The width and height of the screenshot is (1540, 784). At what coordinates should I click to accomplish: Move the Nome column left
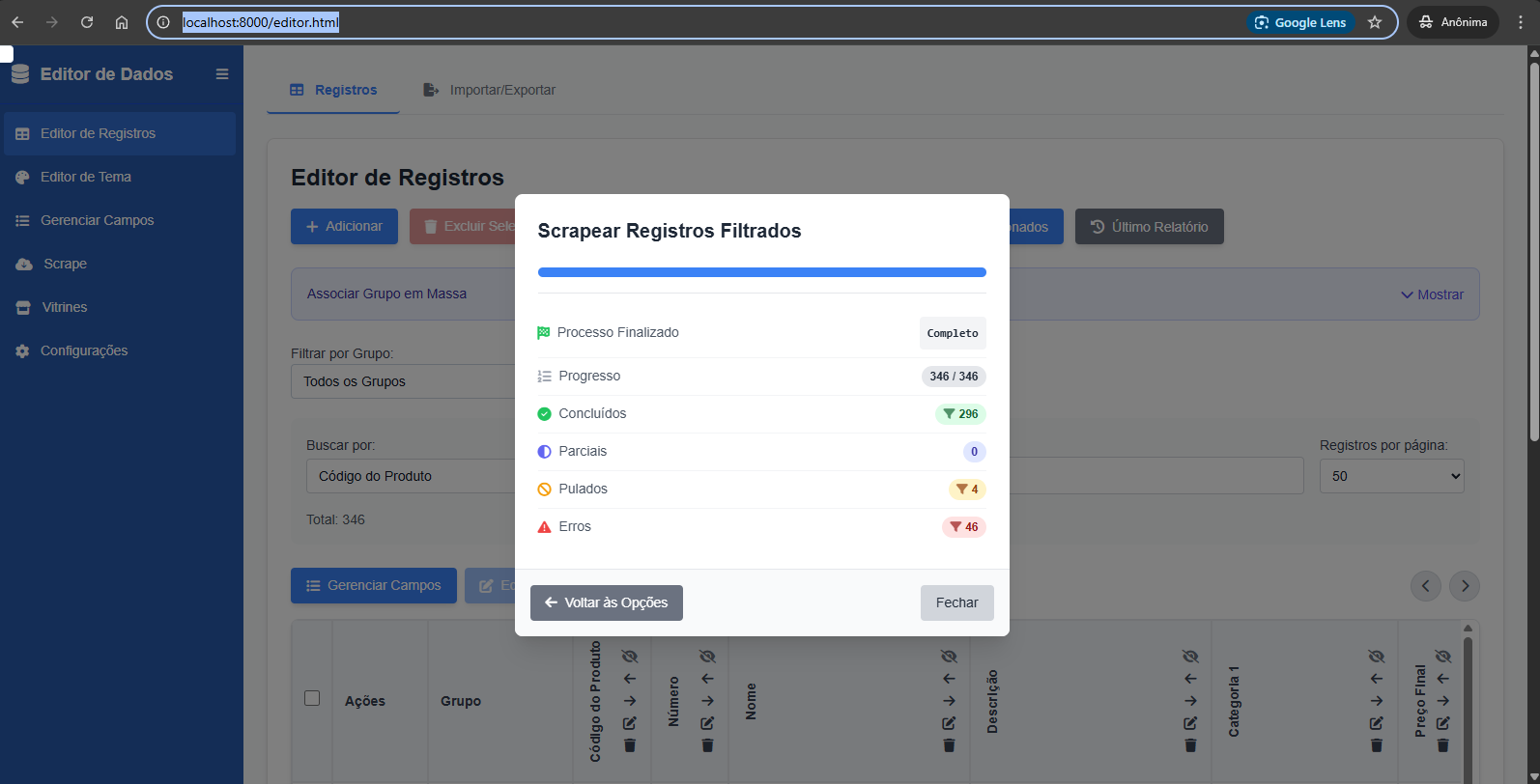coord(949,679)
